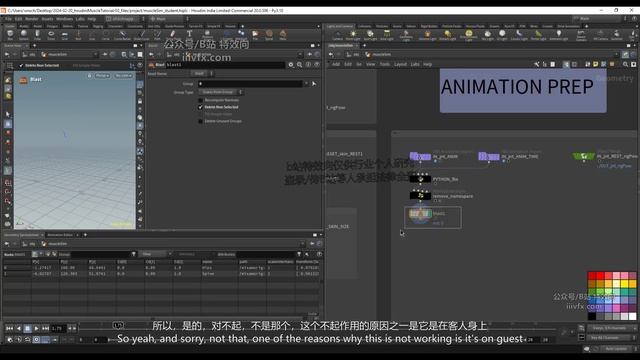The width and height of the screenshot is (640, 360).
Task: Click the network editor wrench icon
Action: tap(537, 64)
